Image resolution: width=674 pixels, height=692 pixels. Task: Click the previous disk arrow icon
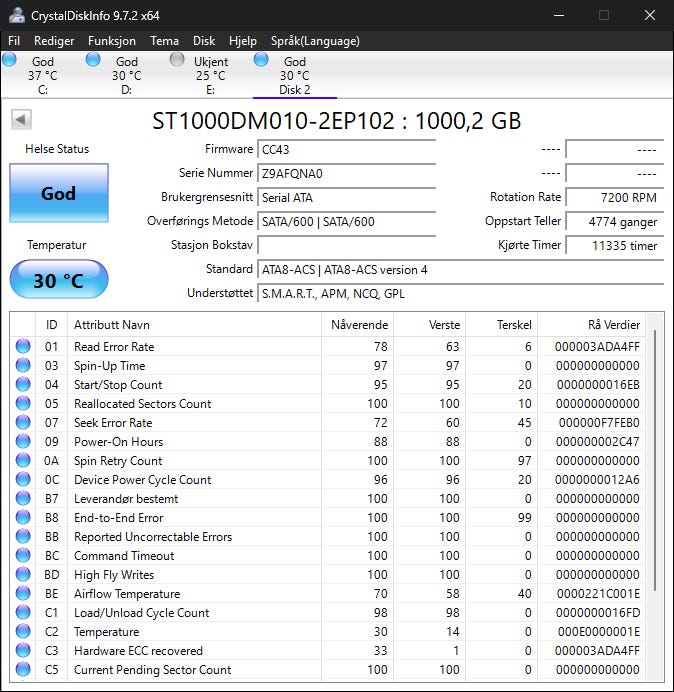21,120
